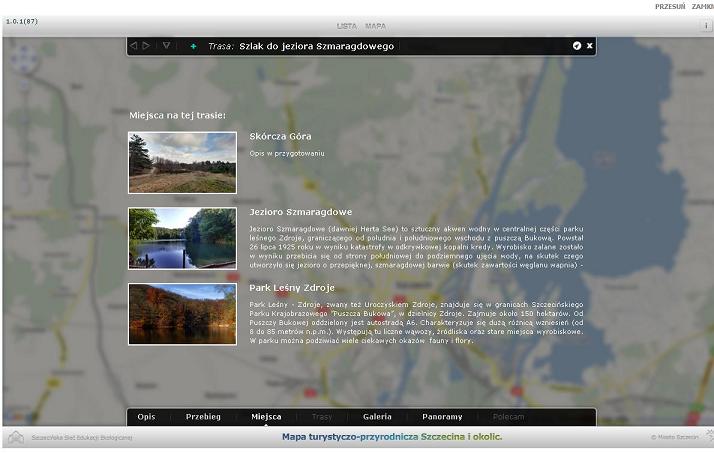The height and width of the screenshot is (453, 714).
Task: Open Skórcza Góra photo thumbnail
Action: click(182, 162)
